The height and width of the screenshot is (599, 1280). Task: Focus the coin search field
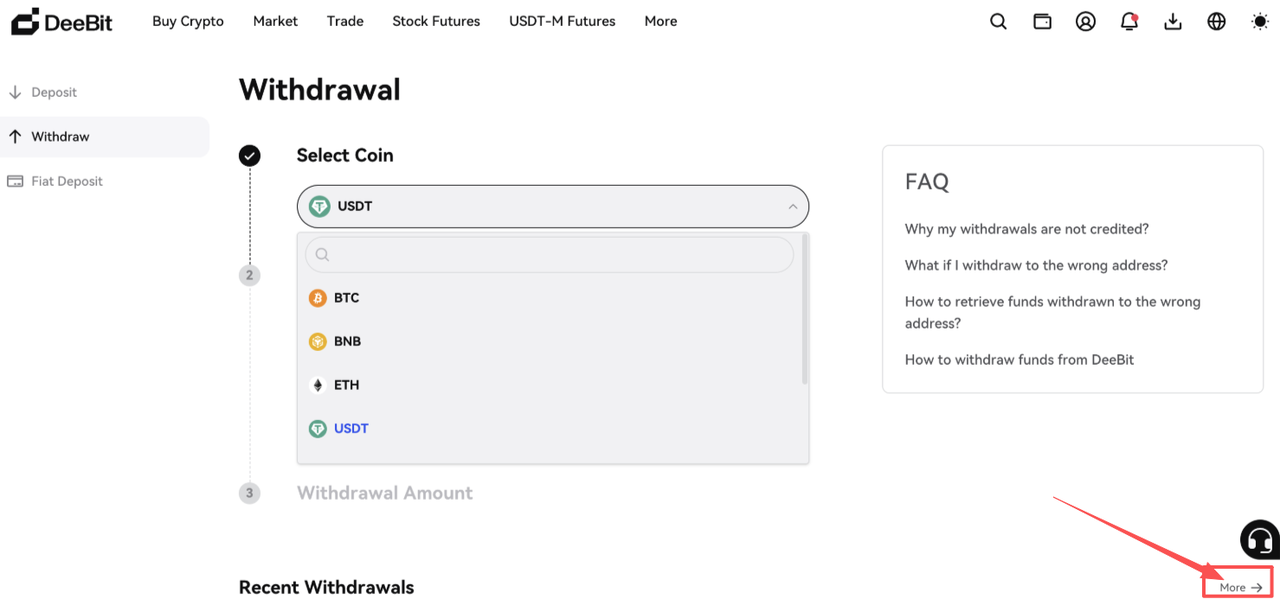pos(549,255)
